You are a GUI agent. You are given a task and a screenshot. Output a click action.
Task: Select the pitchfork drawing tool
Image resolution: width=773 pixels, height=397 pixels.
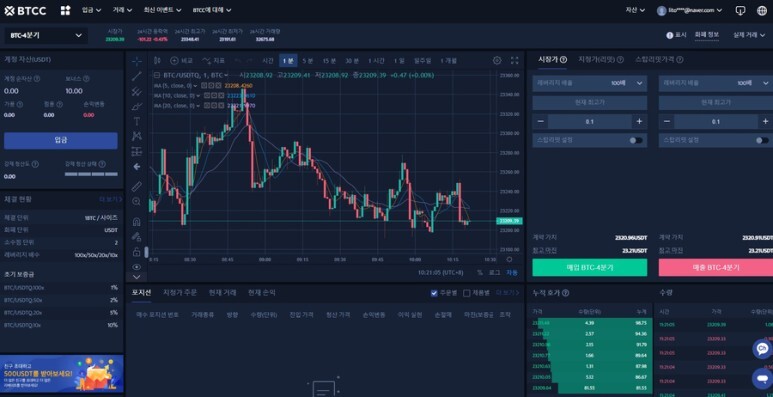[137, 91]
